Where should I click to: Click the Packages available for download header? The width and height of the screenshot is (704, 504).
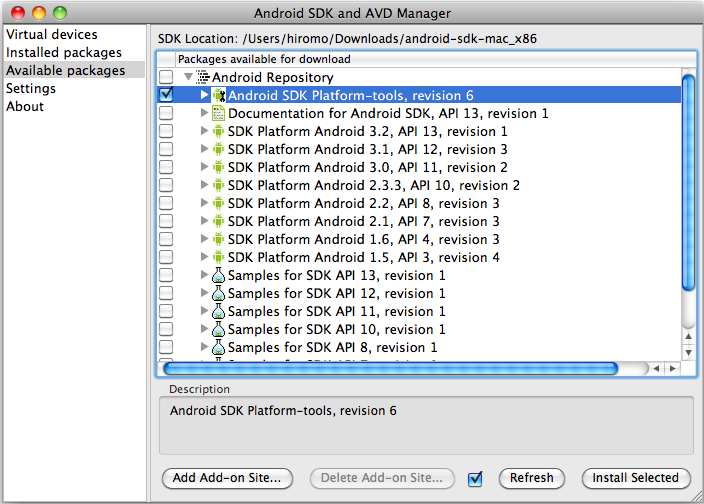pyautogui.click(x=436, y=59)
